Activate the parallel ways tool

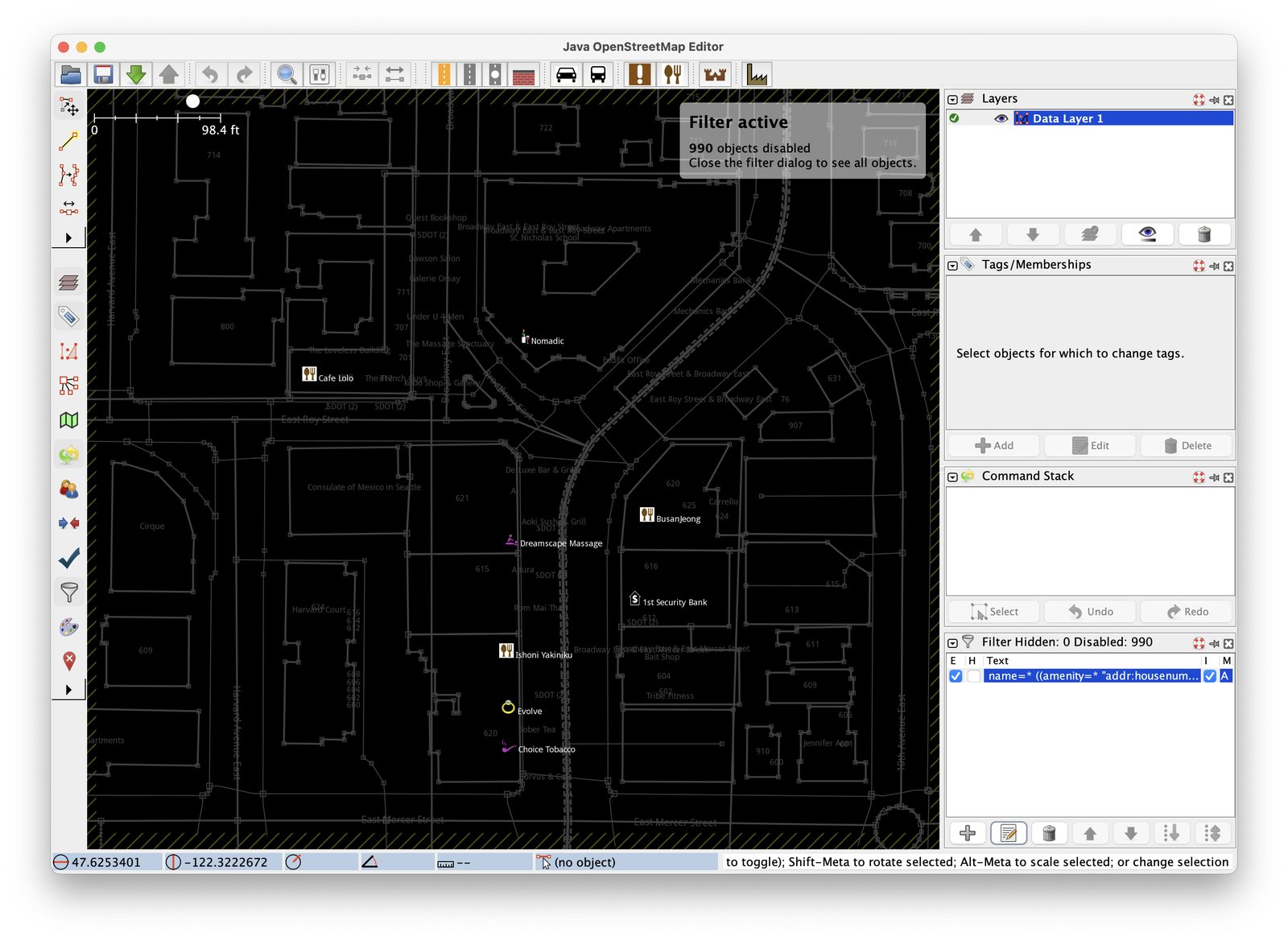tap(69, 208)
